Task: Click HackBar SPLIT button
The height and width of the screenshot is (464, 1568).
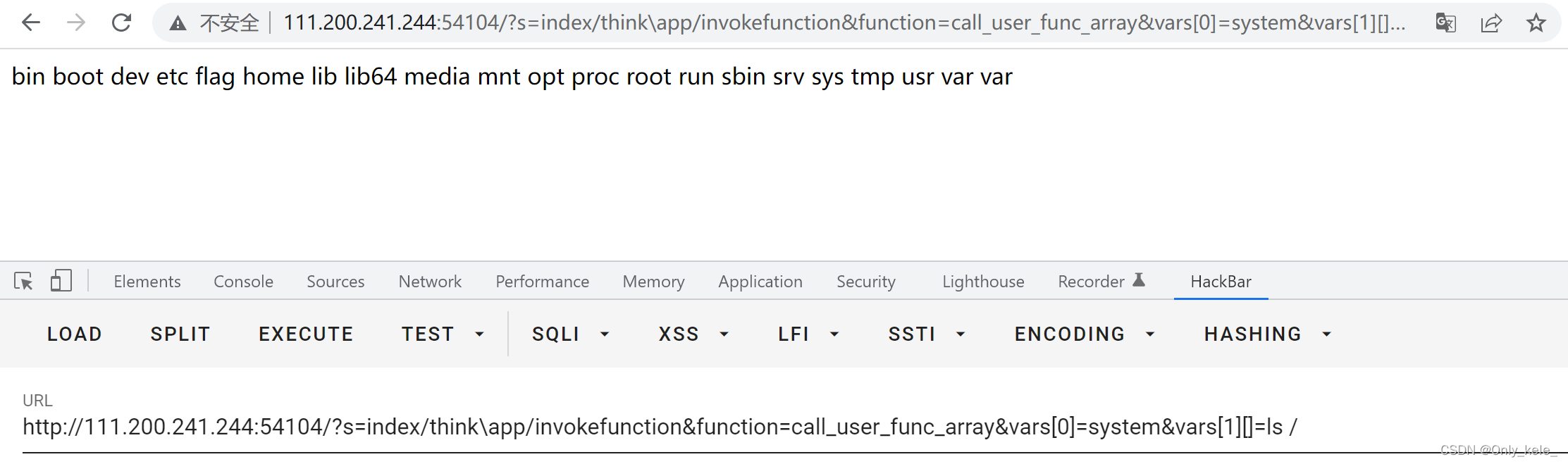Action: [180, 334]
